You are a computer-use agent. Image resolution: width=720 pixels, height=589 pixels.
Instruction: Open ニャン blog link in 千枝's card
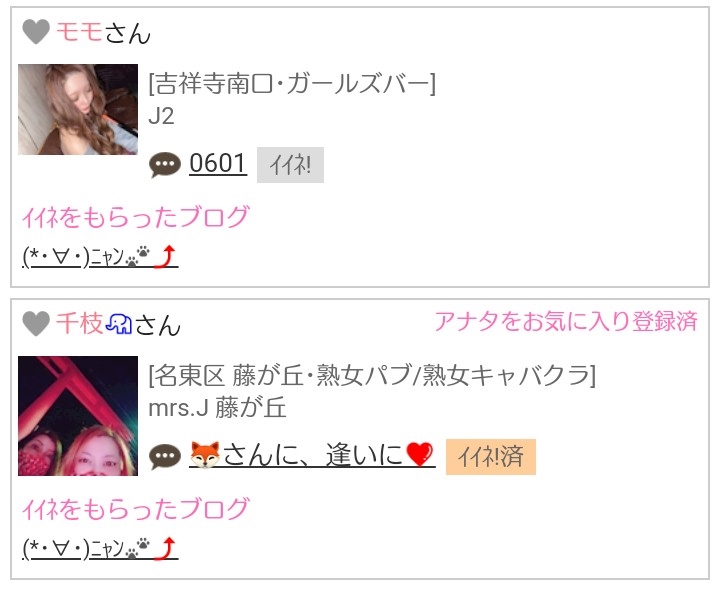click(100, 549)
